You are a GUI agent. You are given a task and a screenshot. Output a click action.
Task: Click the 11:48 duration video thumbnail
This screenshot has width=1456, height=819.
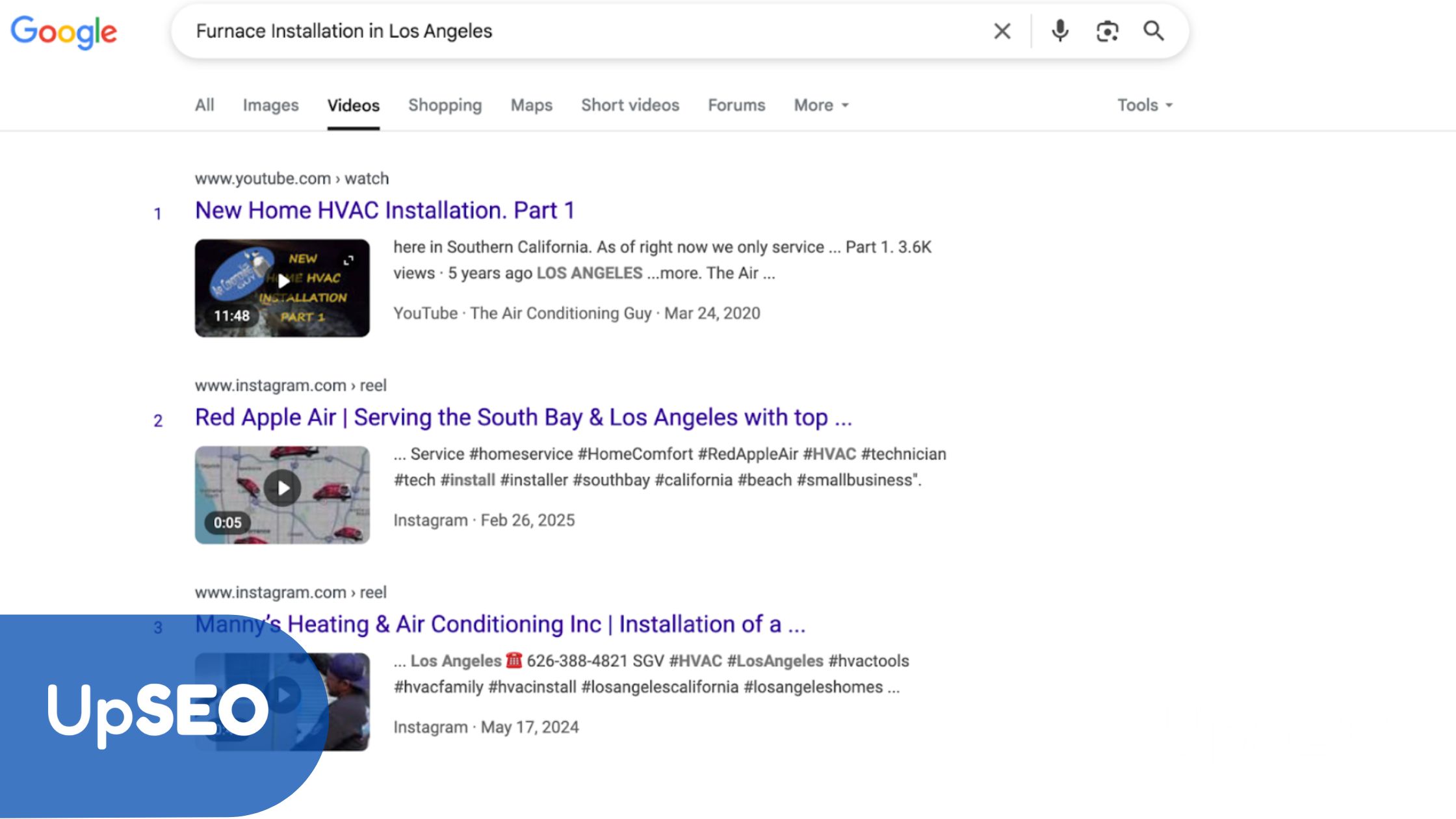coord(282,288)
